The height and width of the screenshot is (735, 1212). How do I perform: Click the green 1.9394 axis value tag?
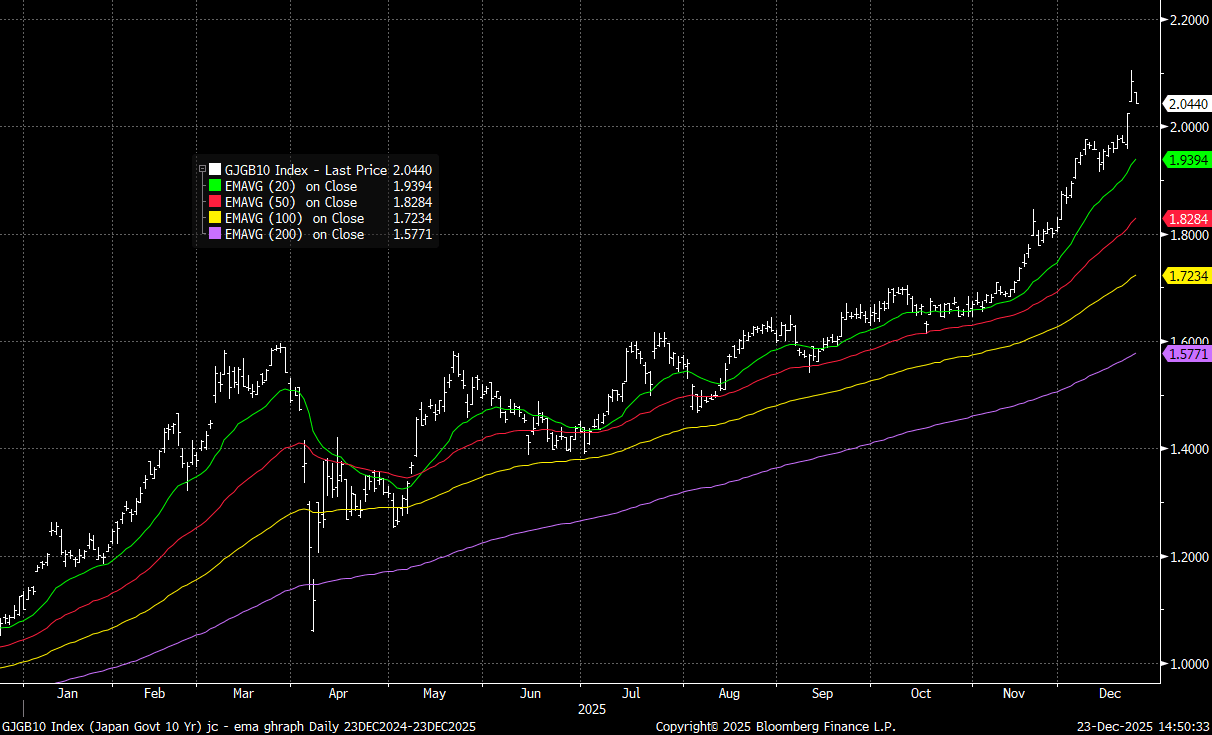pyautogui.click(x=1187, y=160)
